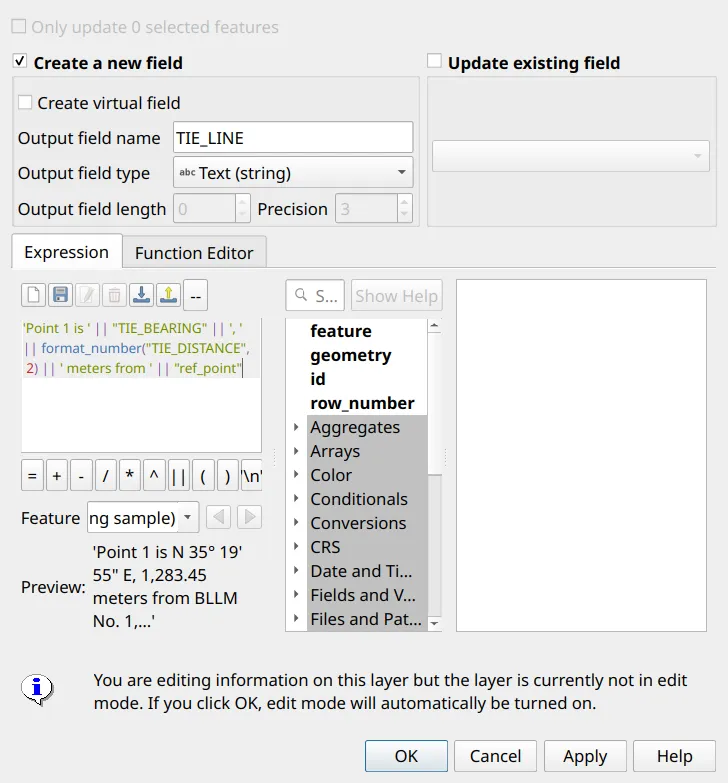
Task: Click the info speech-bubble icon
Action: pos(36,690)
